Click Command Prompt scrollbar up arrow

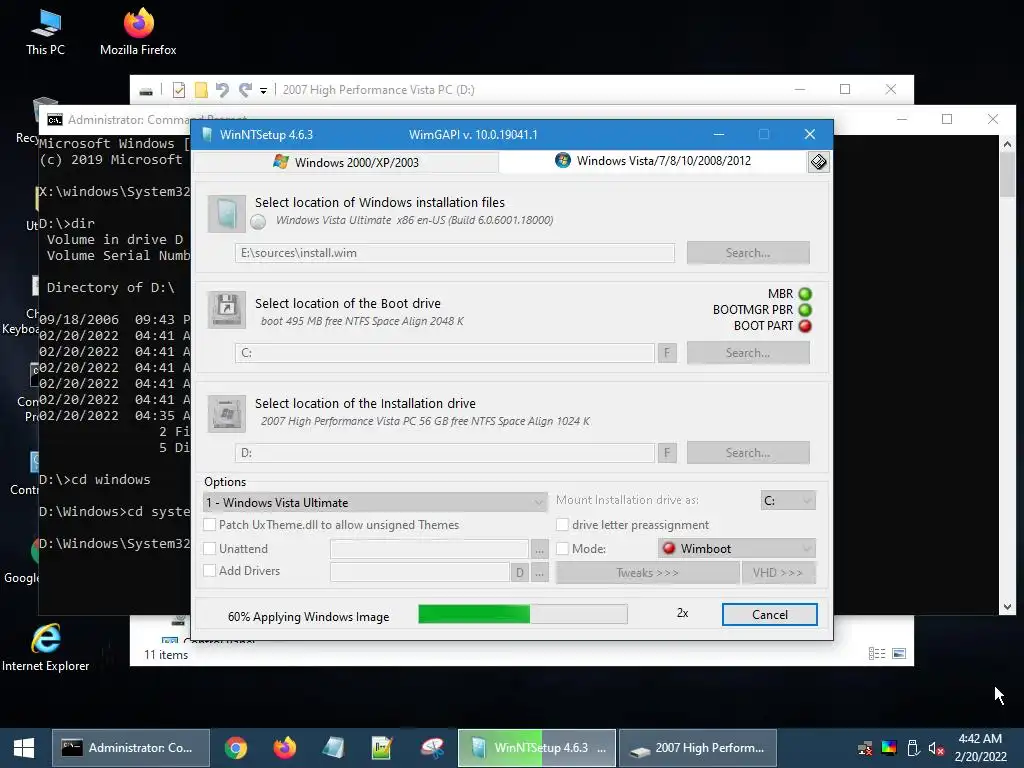tap(1008, 144)
